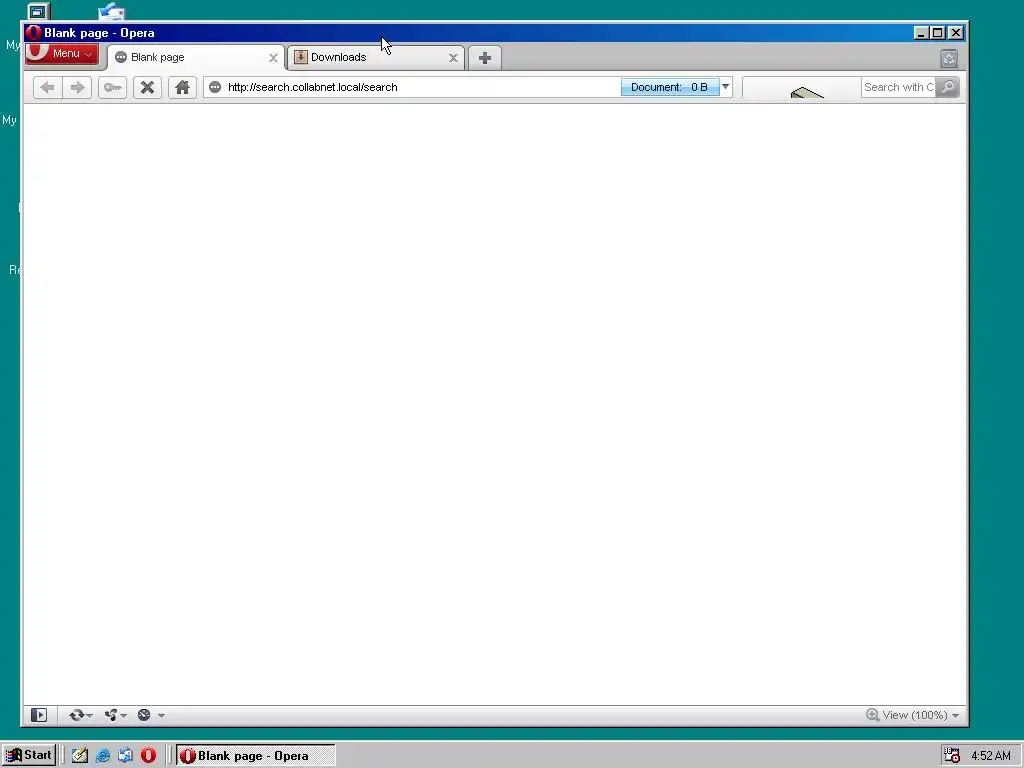Click the Opera logo in title bar

pos(33,33)
